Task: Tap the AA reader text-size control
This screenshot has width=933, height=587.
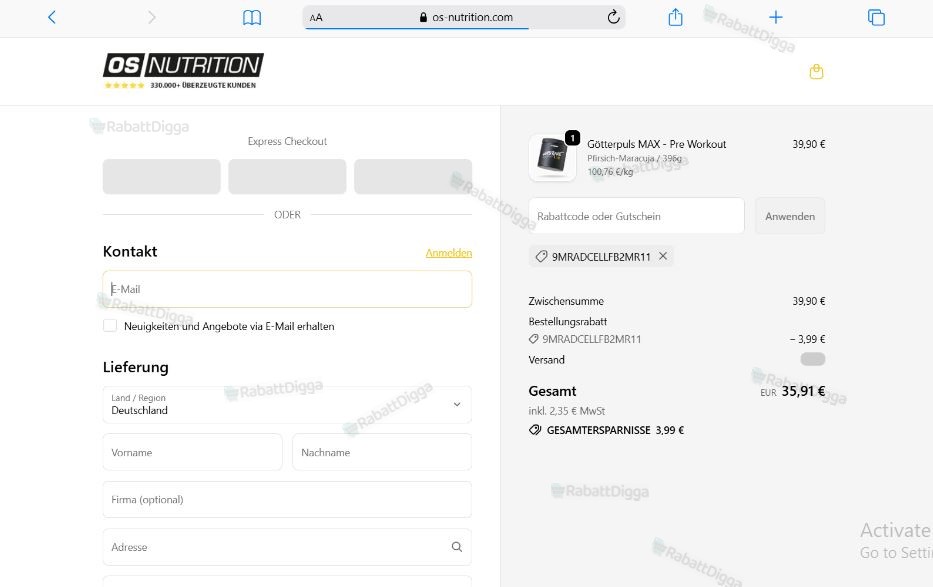Action: [316, 18]
